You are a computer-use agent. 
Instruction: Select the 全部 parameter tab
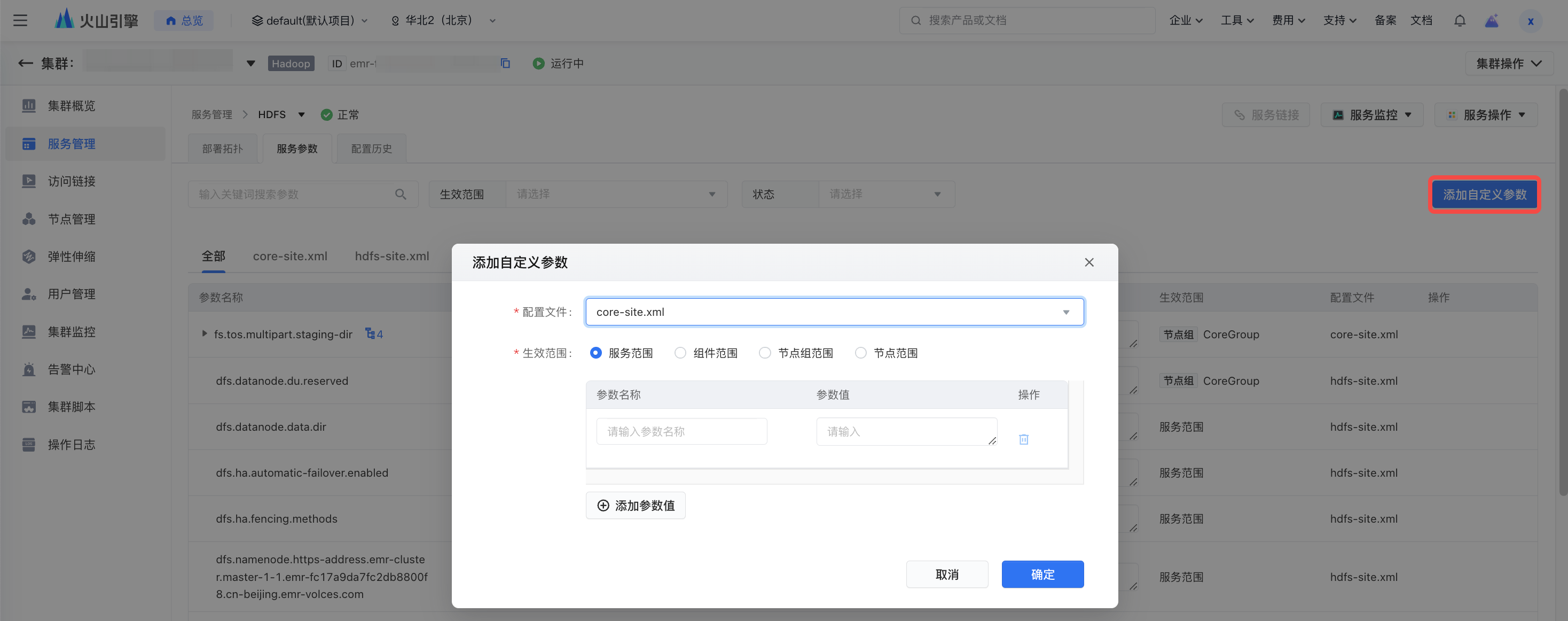[213, 257]
